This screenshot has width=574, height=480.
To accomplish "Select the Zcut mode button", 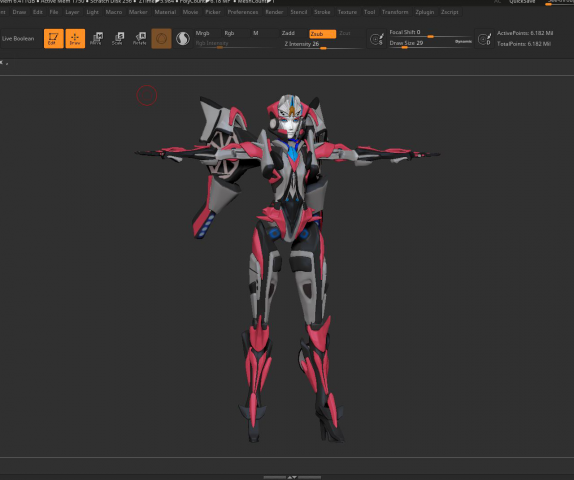I will pos(345,33).
